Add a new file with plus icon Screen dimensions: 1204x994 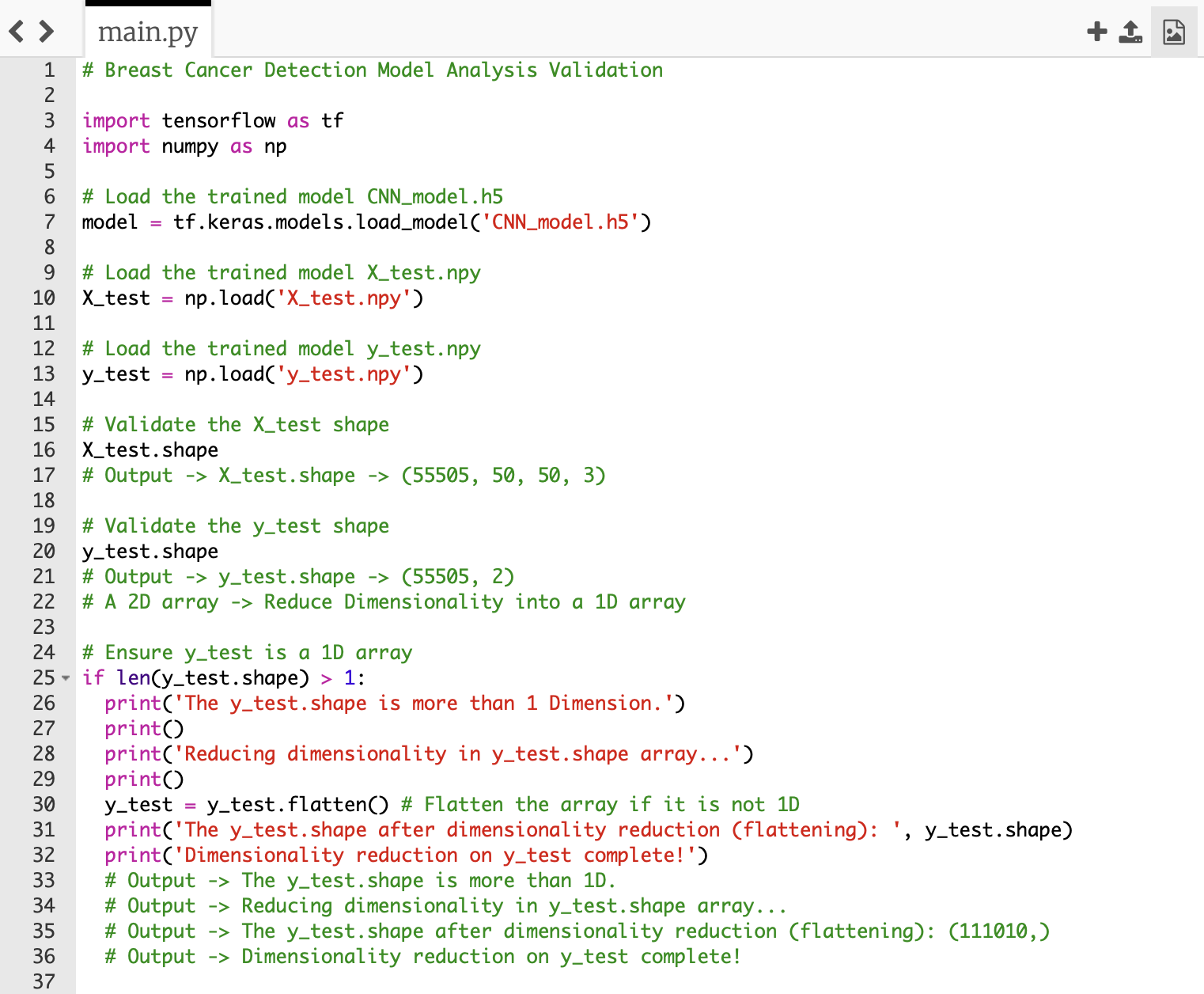[x=1097, y=32]
